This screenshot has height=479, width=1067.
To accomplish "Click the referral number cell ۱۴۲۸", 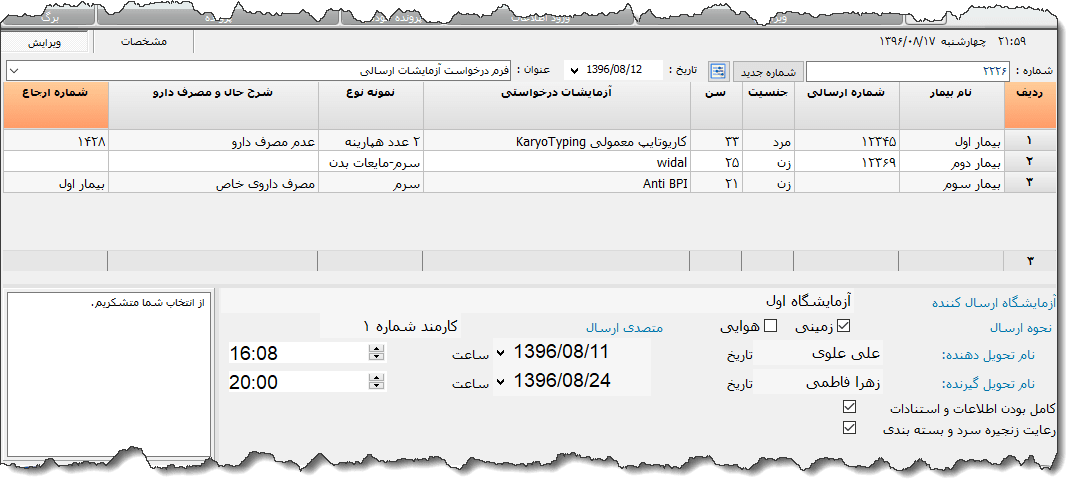I will point(55,141).
